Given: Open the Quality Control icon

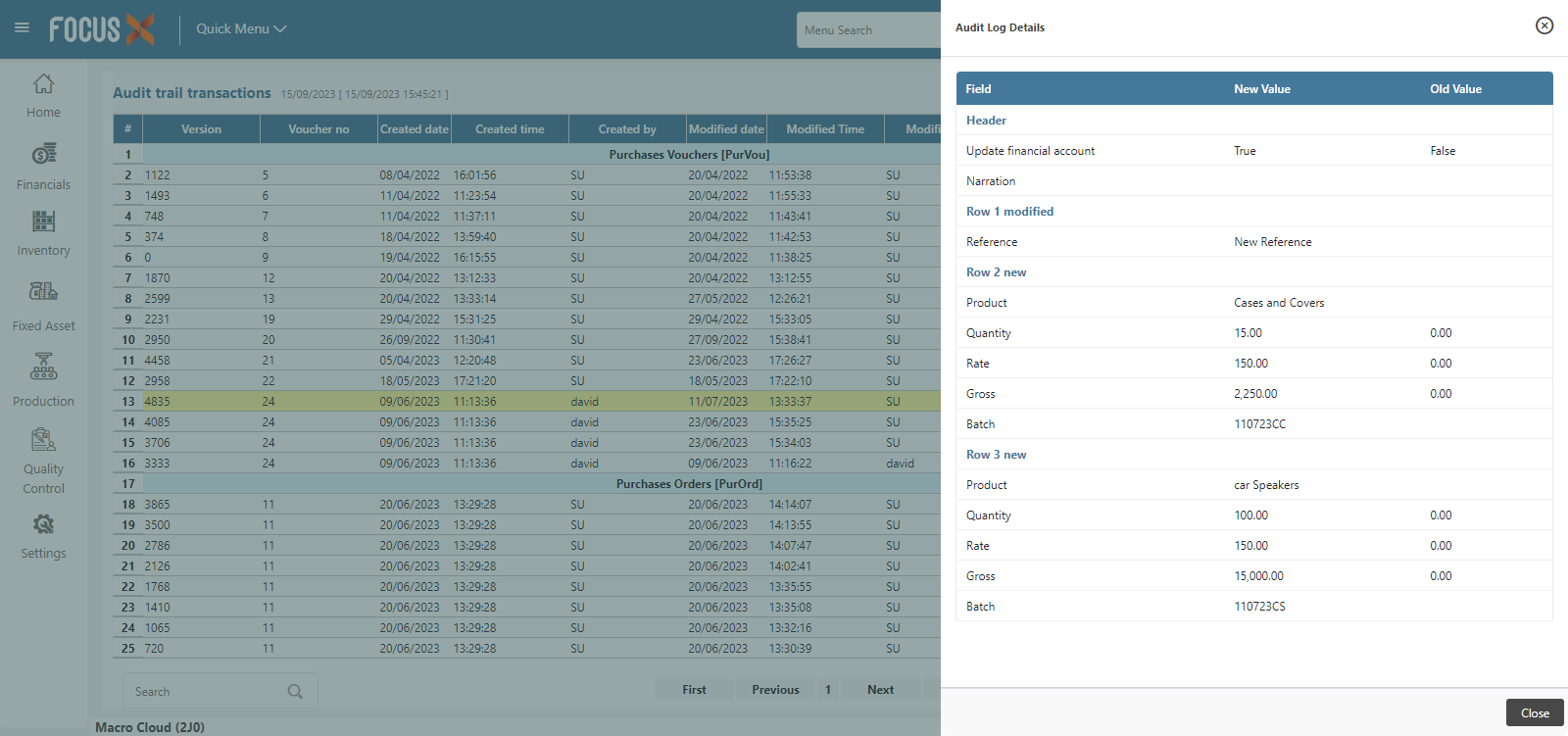Looking at the screenshot, I should tap(43, 439).
